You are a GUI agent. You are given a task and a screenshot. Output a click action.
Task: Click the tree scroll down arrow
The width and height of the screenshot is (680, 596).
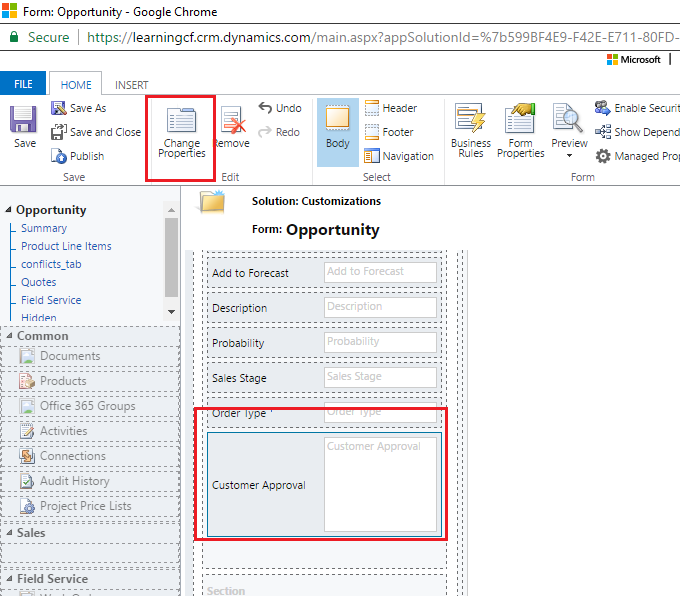pos(171,311)
